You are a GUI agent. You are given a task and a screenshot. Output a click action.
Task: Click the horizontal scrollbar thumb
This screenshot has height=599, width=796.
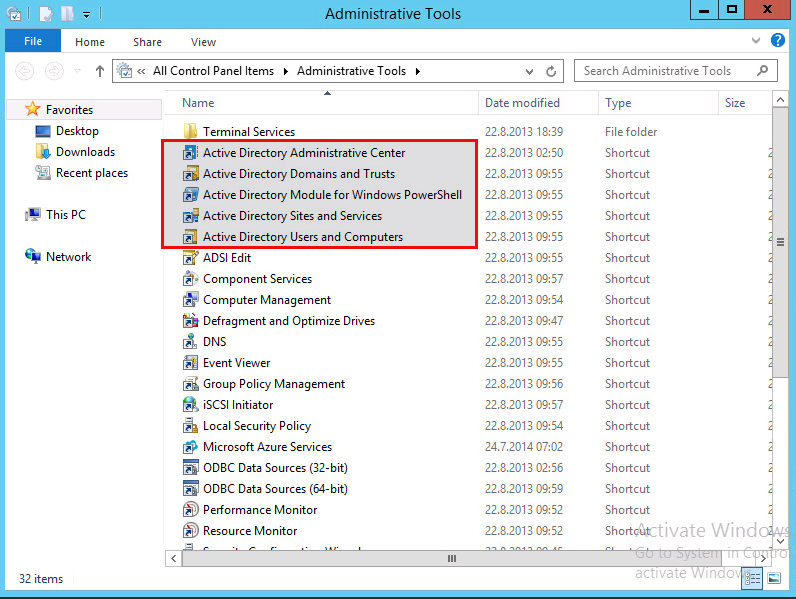pyautogui.click(x=451, y=558)
